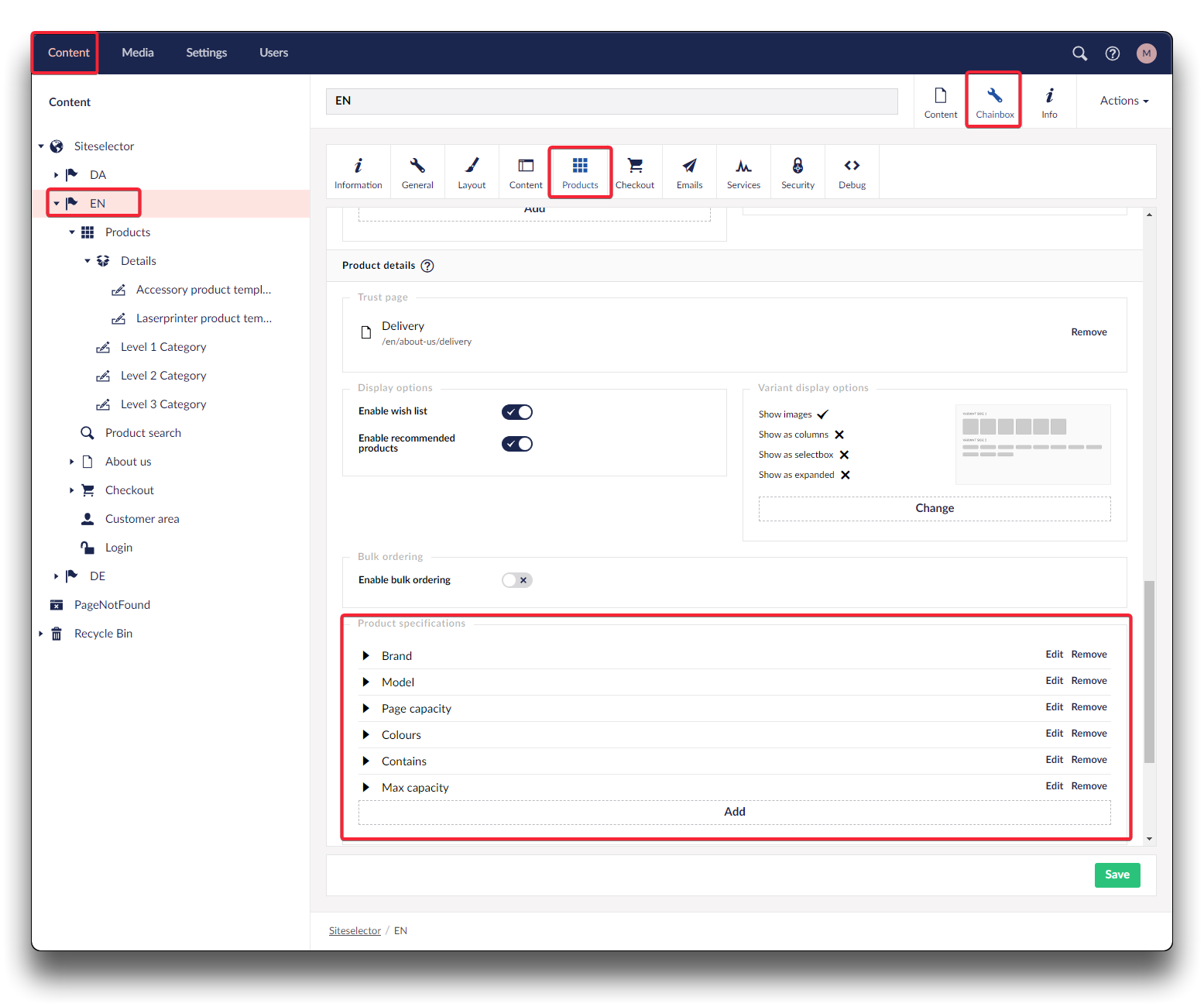Select the Checkout cart tab
Viewport: 1204px width, 1007px height.
pyautogui.click(x=635, y=173)
